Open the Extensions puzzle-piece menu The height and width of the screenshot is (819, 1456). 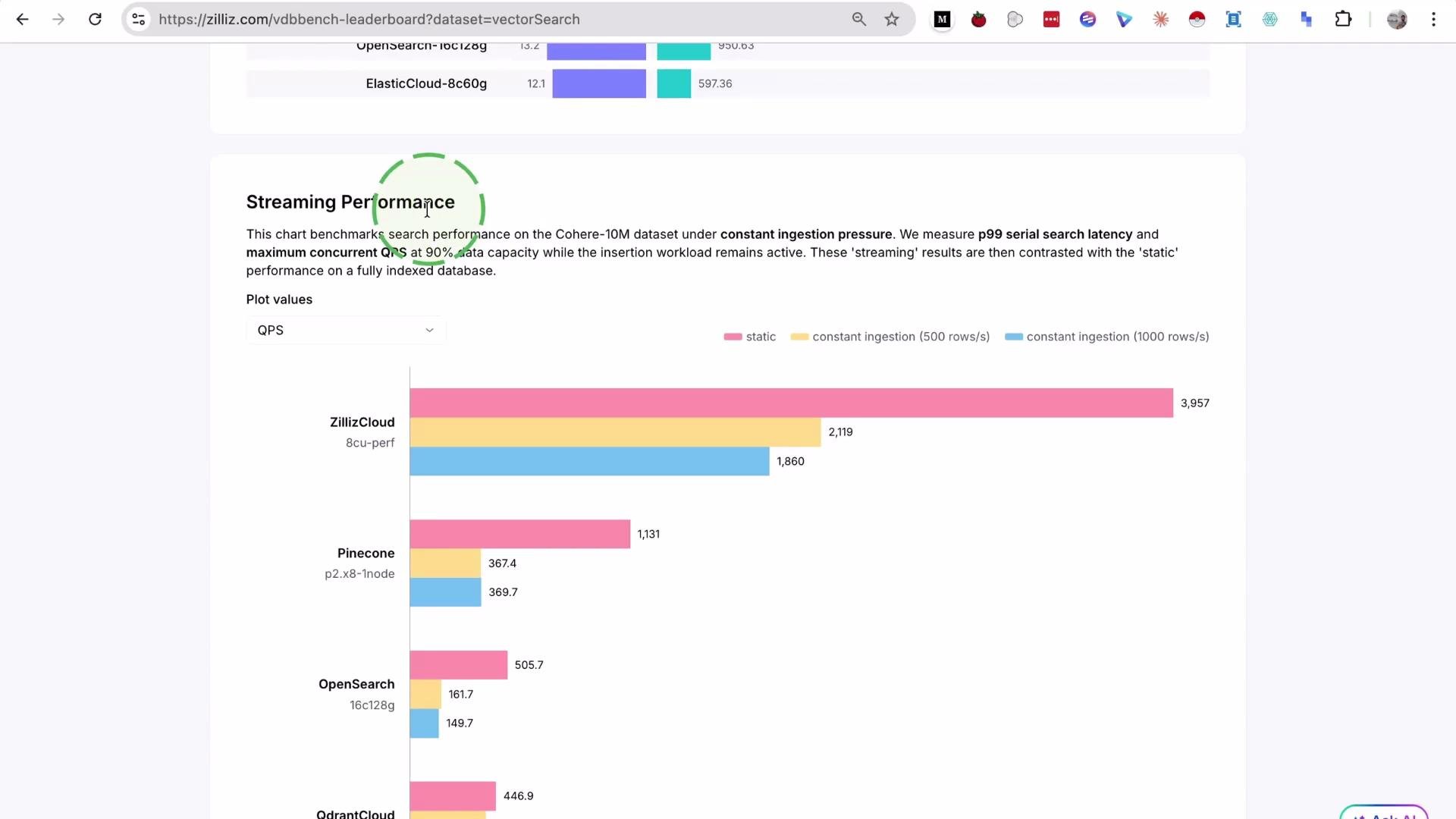(1343, 20)
